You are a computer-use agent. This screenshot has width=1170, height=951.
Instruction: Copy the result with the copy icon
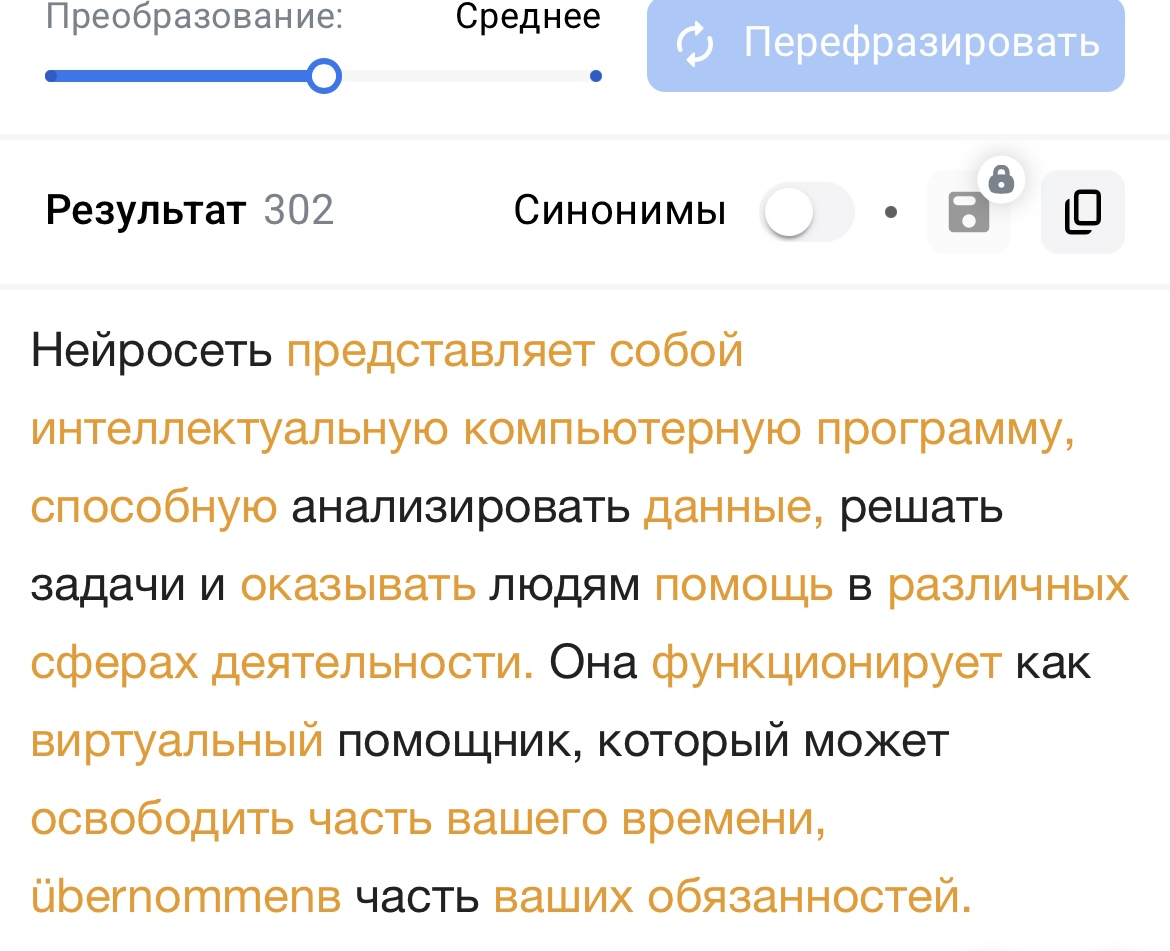pos(1082,212)
